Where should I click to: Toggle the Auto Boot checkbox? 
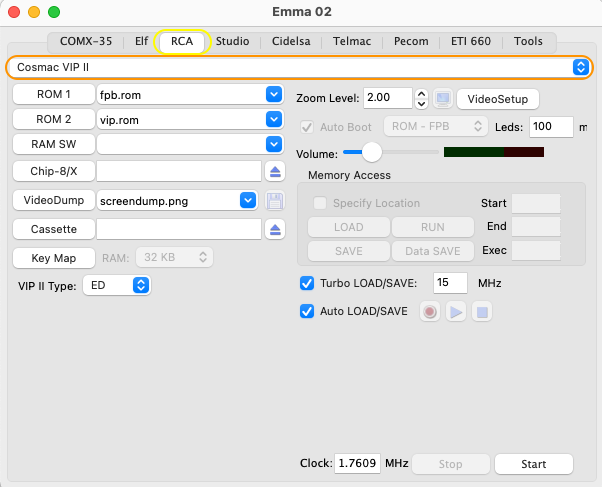(307, 127)
